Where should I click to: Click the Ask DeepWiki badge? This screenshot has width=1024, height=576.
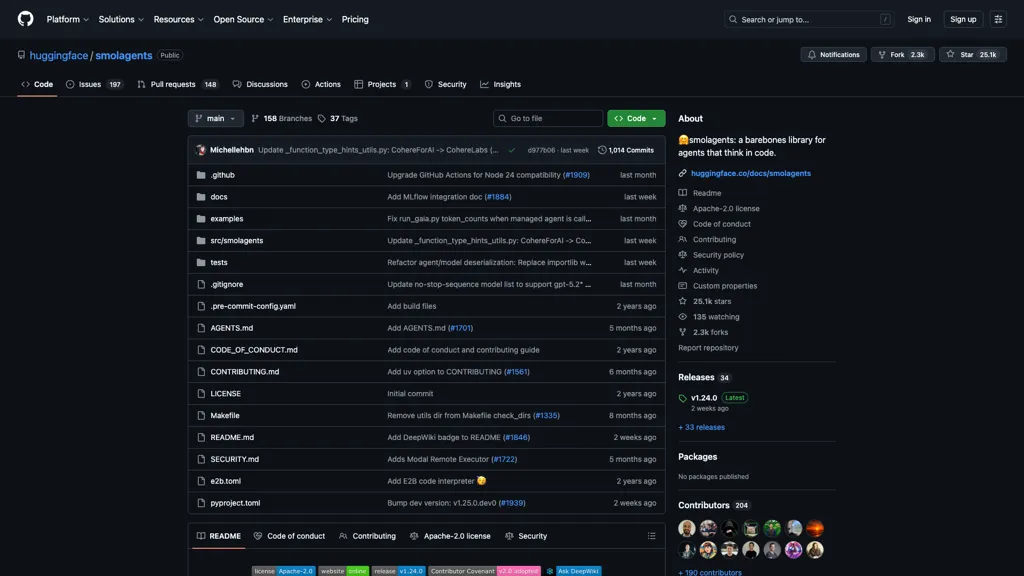pyautogui.click(x=573, y=571)
